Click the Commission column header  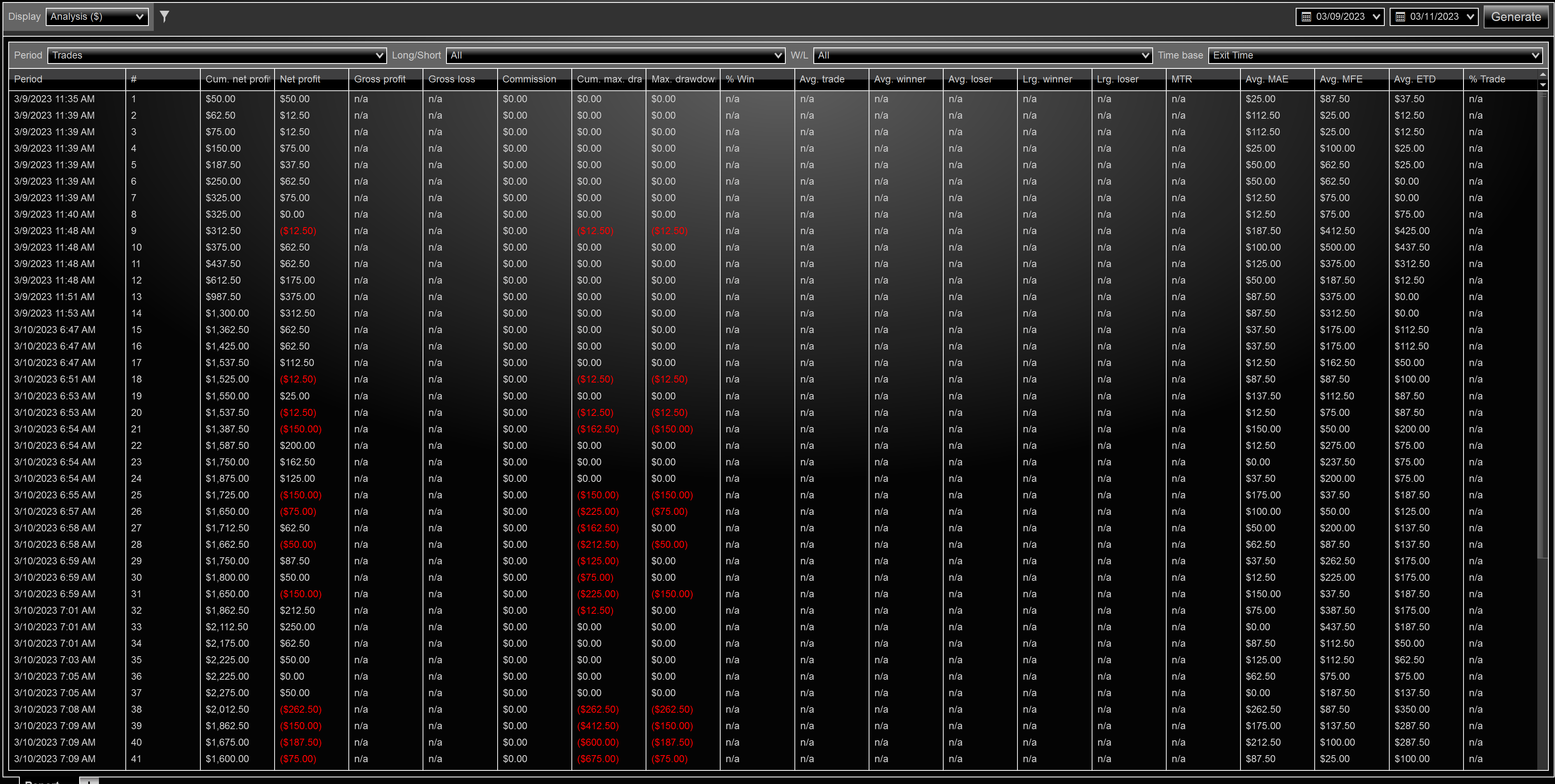[534, 79]
